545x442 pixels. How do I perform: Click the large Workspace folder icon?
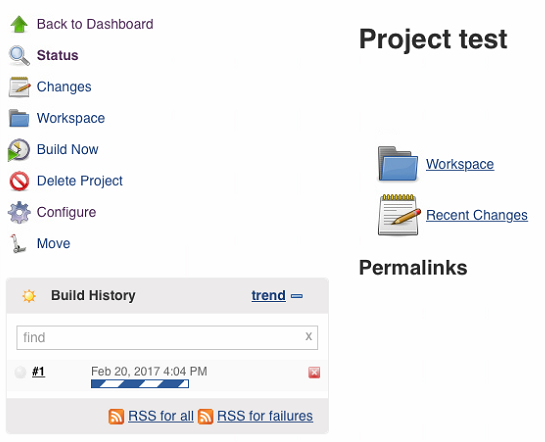pos(398,164)
